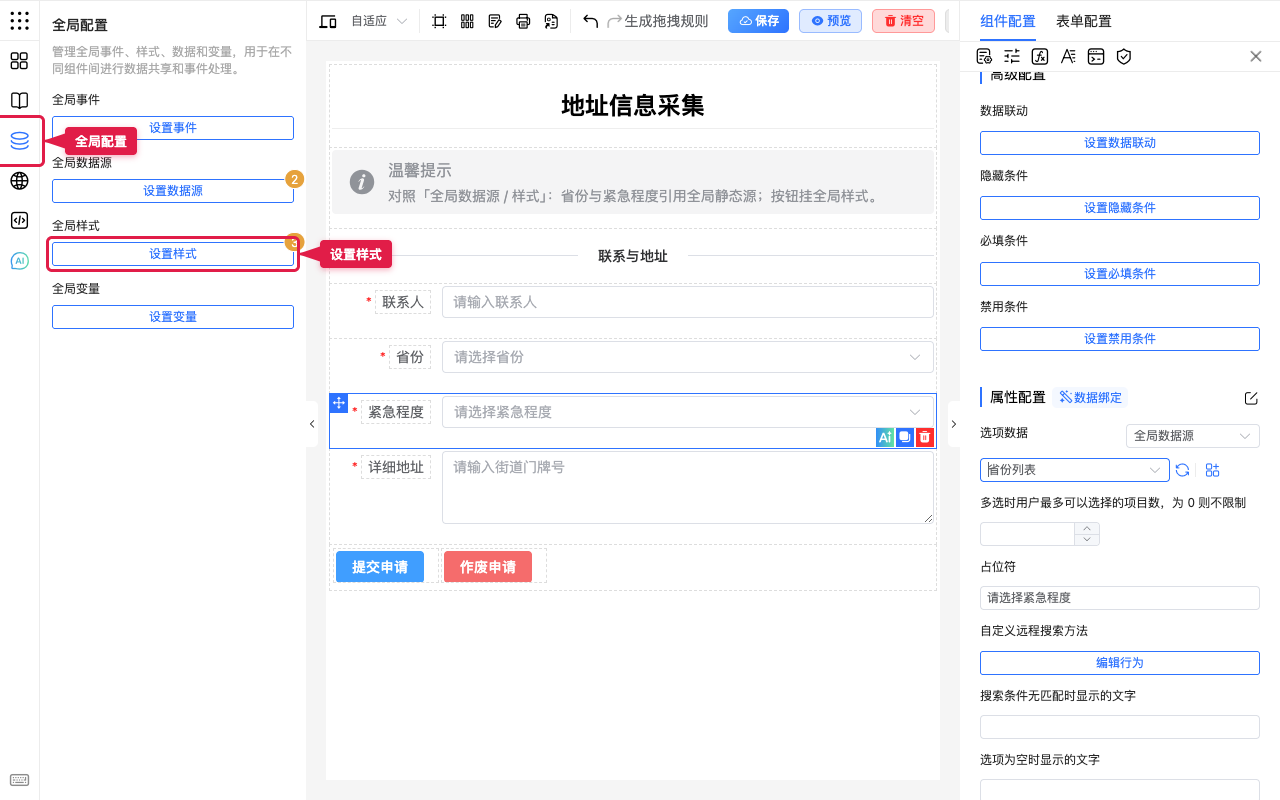Viewport: 1280px width, 800px height.
Task: Select the database 全局配置 sidebar icon
Action: point(19,141)
